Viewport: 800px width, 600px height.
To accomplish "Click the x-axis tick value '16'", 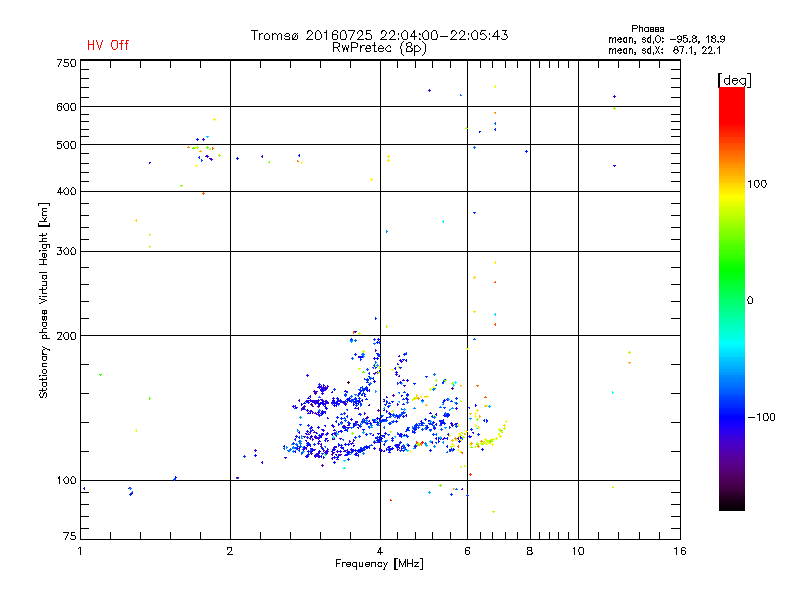I will tap(680, 551).
